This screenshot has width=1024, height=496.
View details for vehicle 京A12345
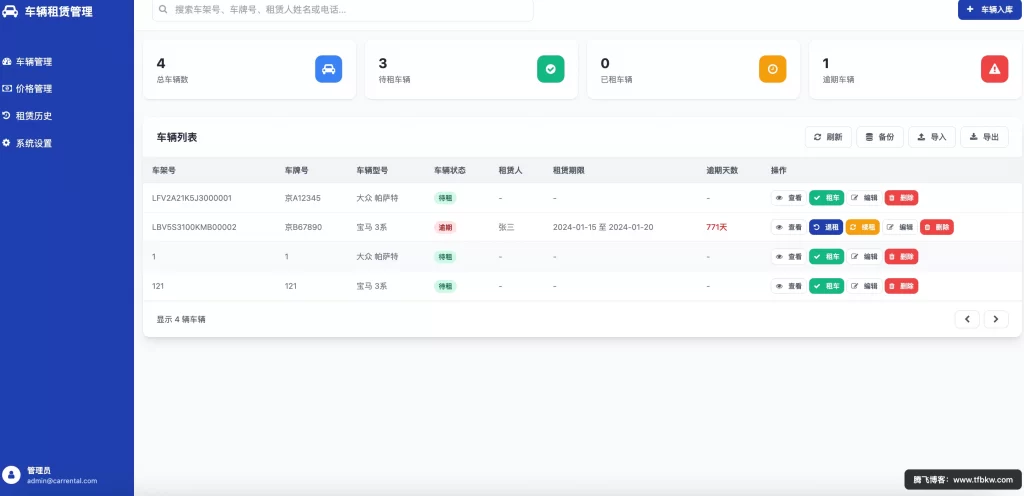[x=788, y=198]
